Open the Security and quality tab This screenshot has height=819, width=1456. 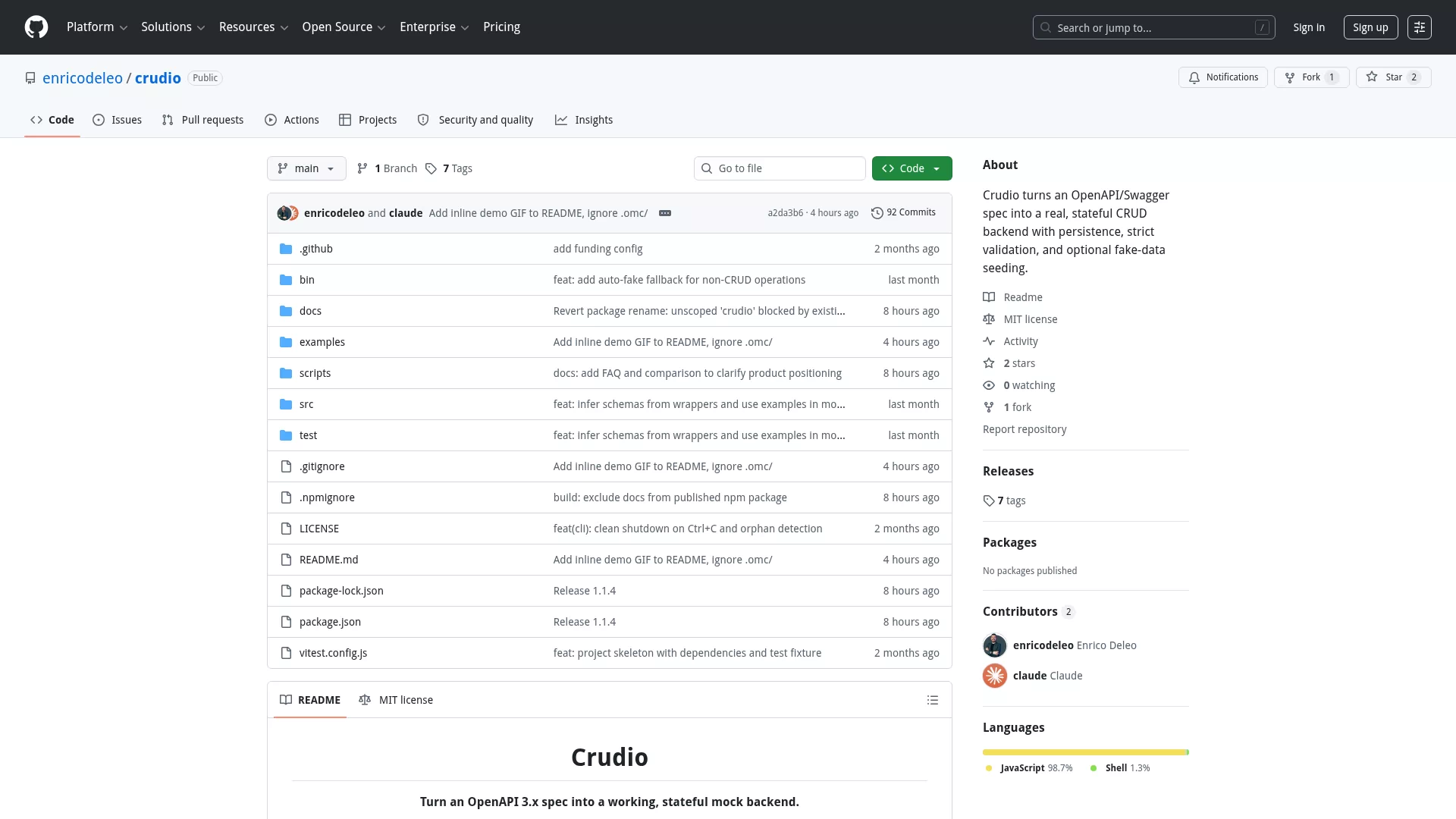pos(475,120)
